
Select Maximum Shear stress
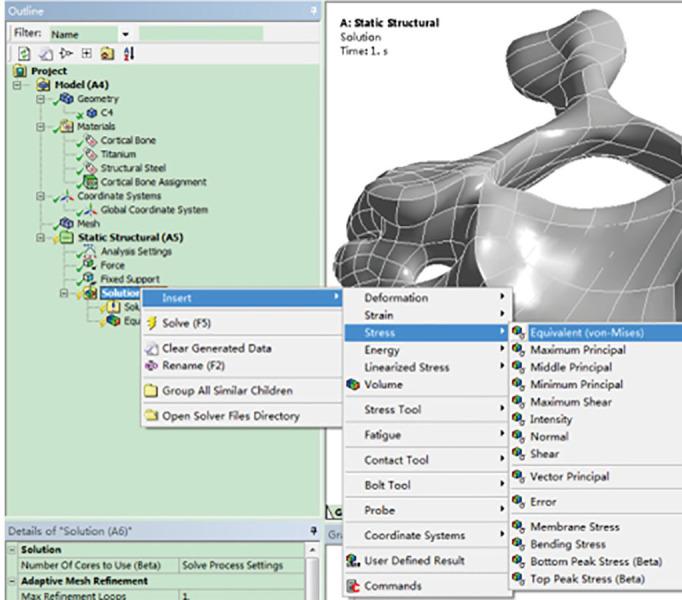coord(597,402)
